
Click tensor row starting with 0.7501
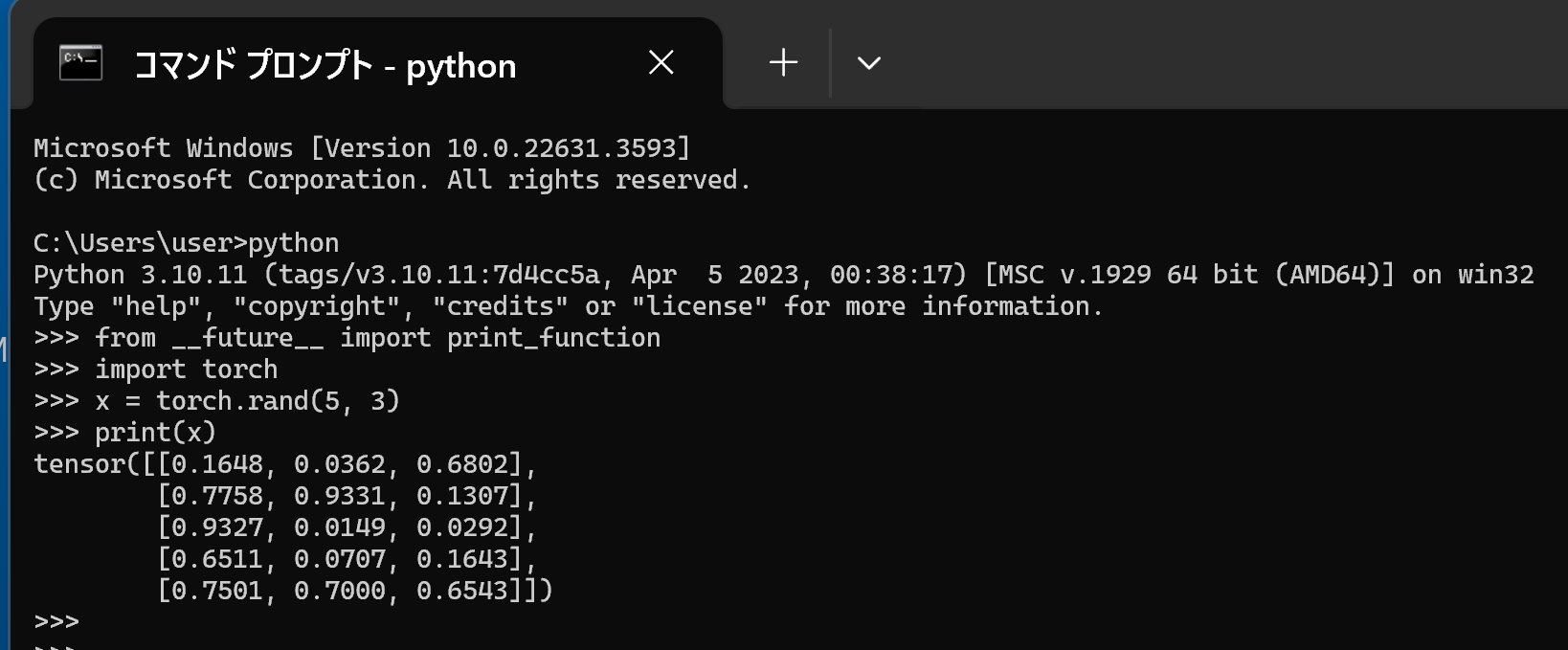354,591
